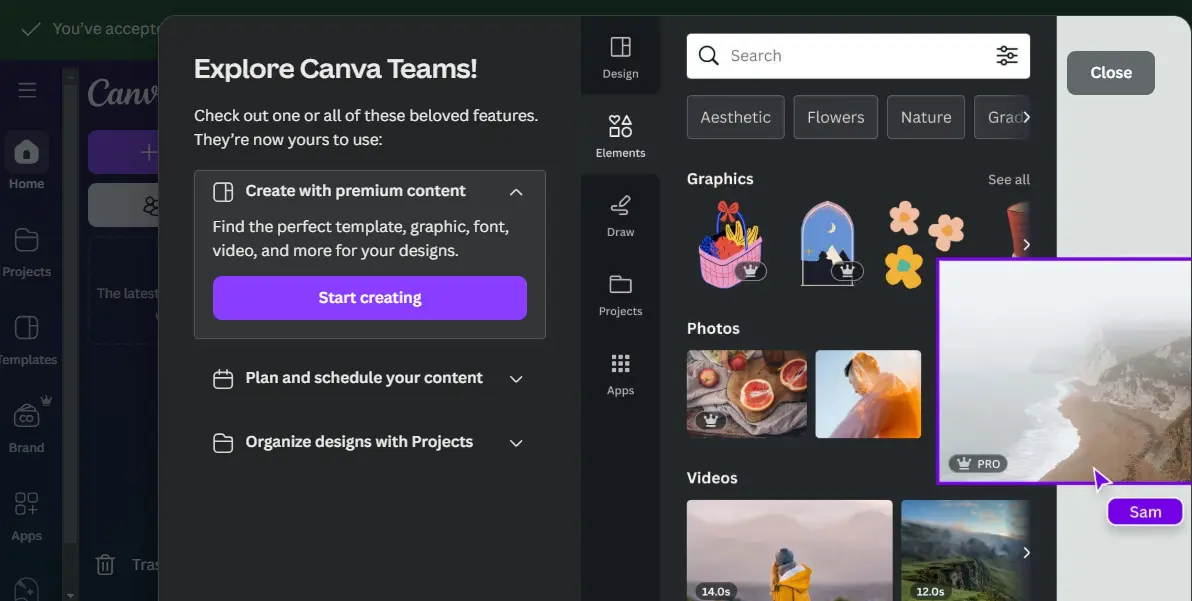Select the orange jacket person photo
The width and height of the screenshot is (1192, 601).
(868, 394)
